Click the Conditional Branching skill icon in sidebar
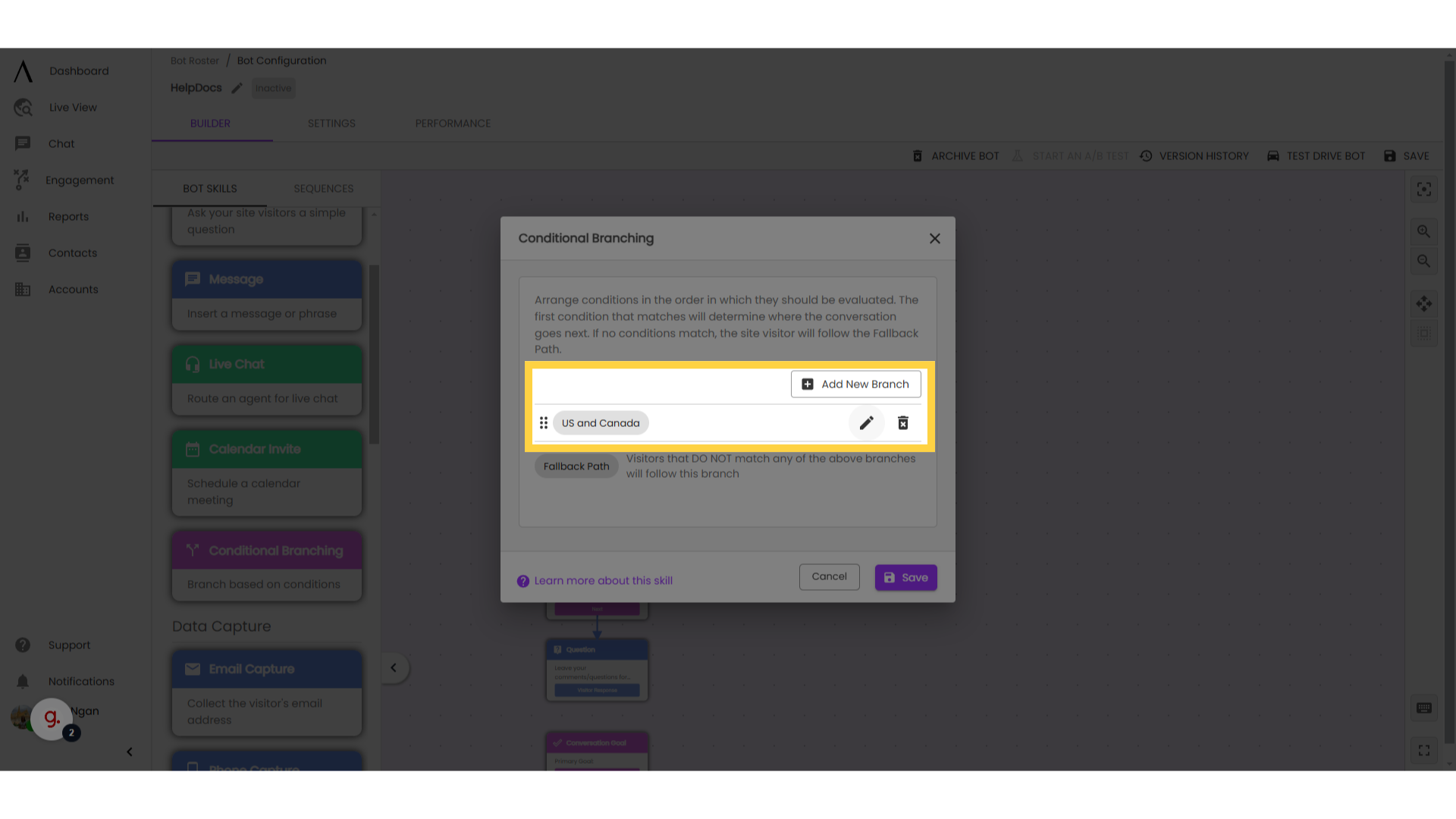The height and width of the screenshot is (819, 1456). [193, 550]
